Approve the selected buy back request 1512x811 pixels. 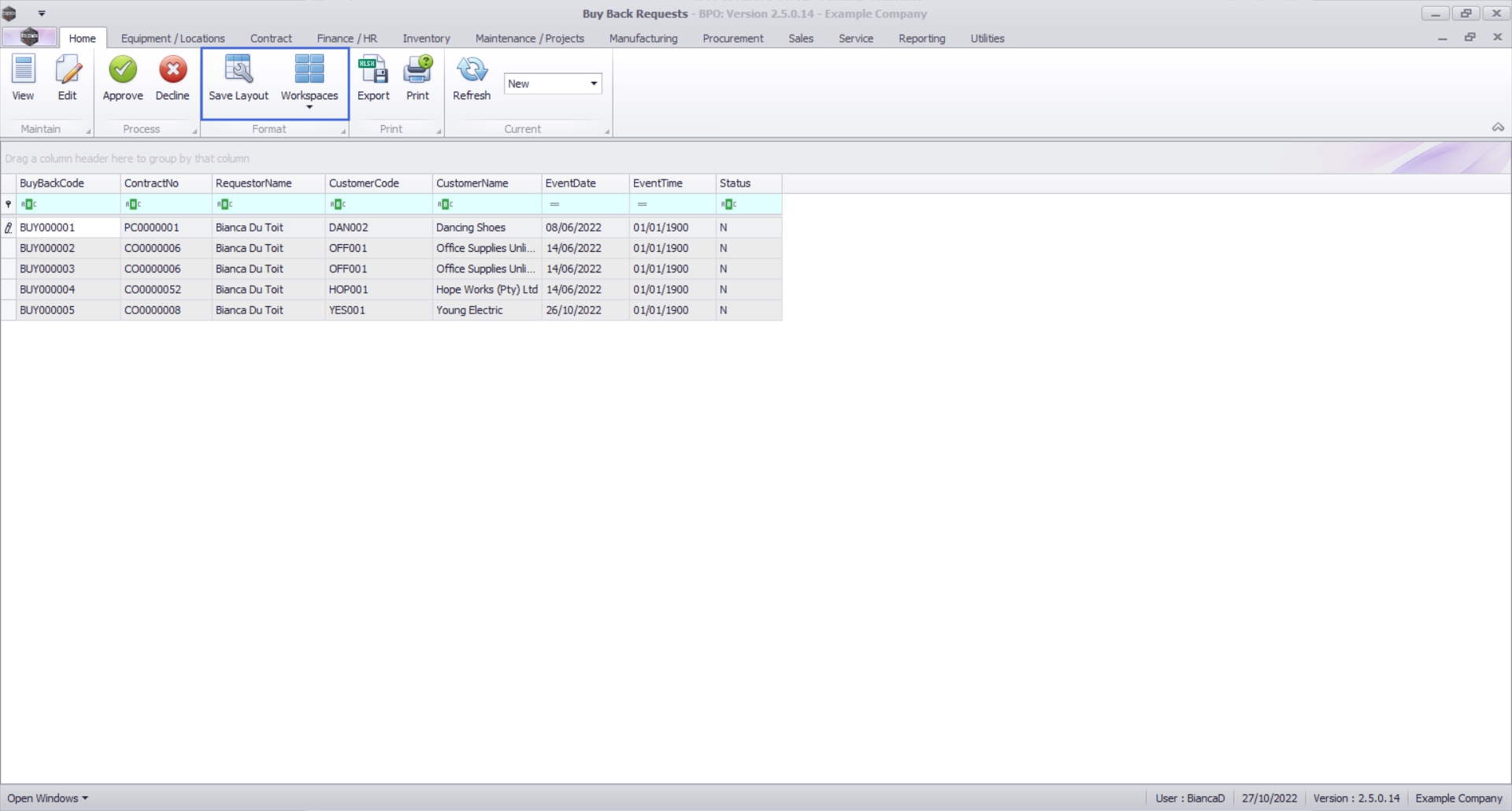point(123,78)
